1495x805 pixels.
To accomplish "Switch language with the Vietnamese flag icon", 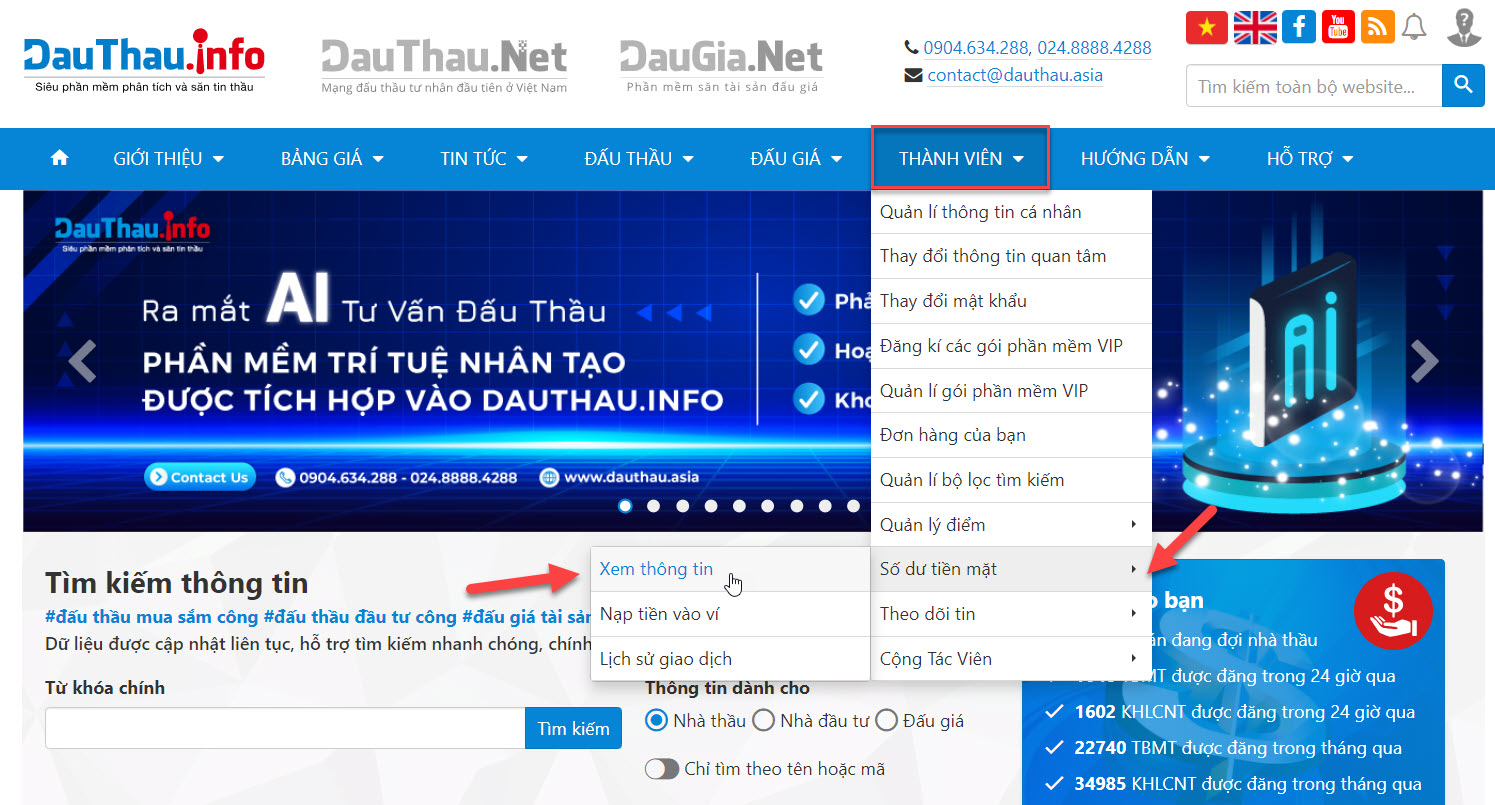I will click(x=1206, y=27).
